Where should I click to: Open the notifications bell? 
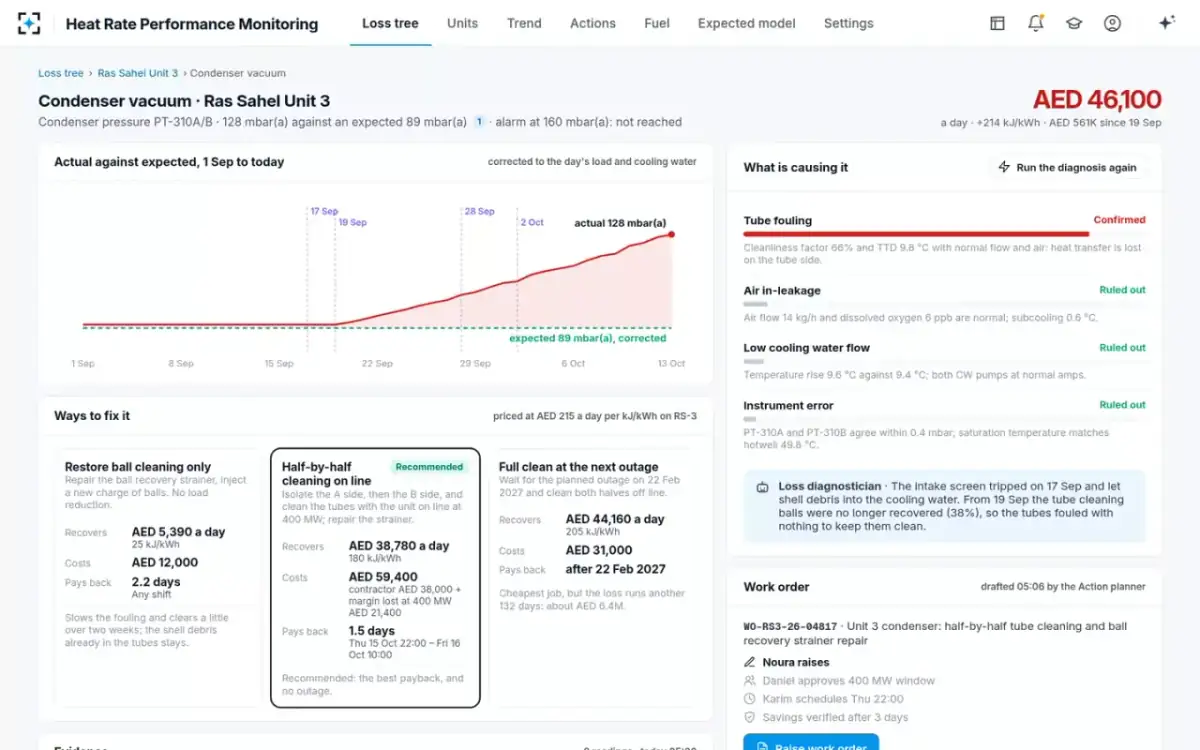pyautogui.click(x=1036, y=23)
